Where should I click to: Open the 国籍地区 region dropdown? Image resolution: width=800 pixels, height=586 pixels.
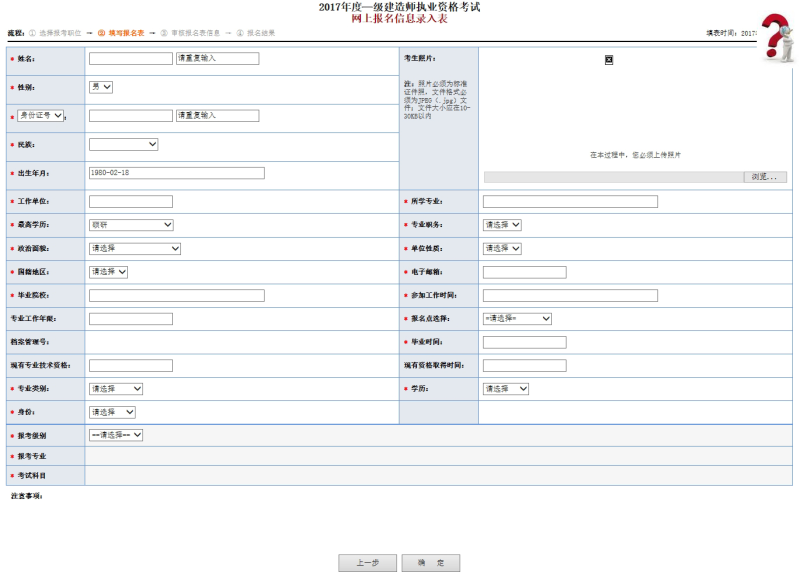pyautogui.click(x=110, y=271)
